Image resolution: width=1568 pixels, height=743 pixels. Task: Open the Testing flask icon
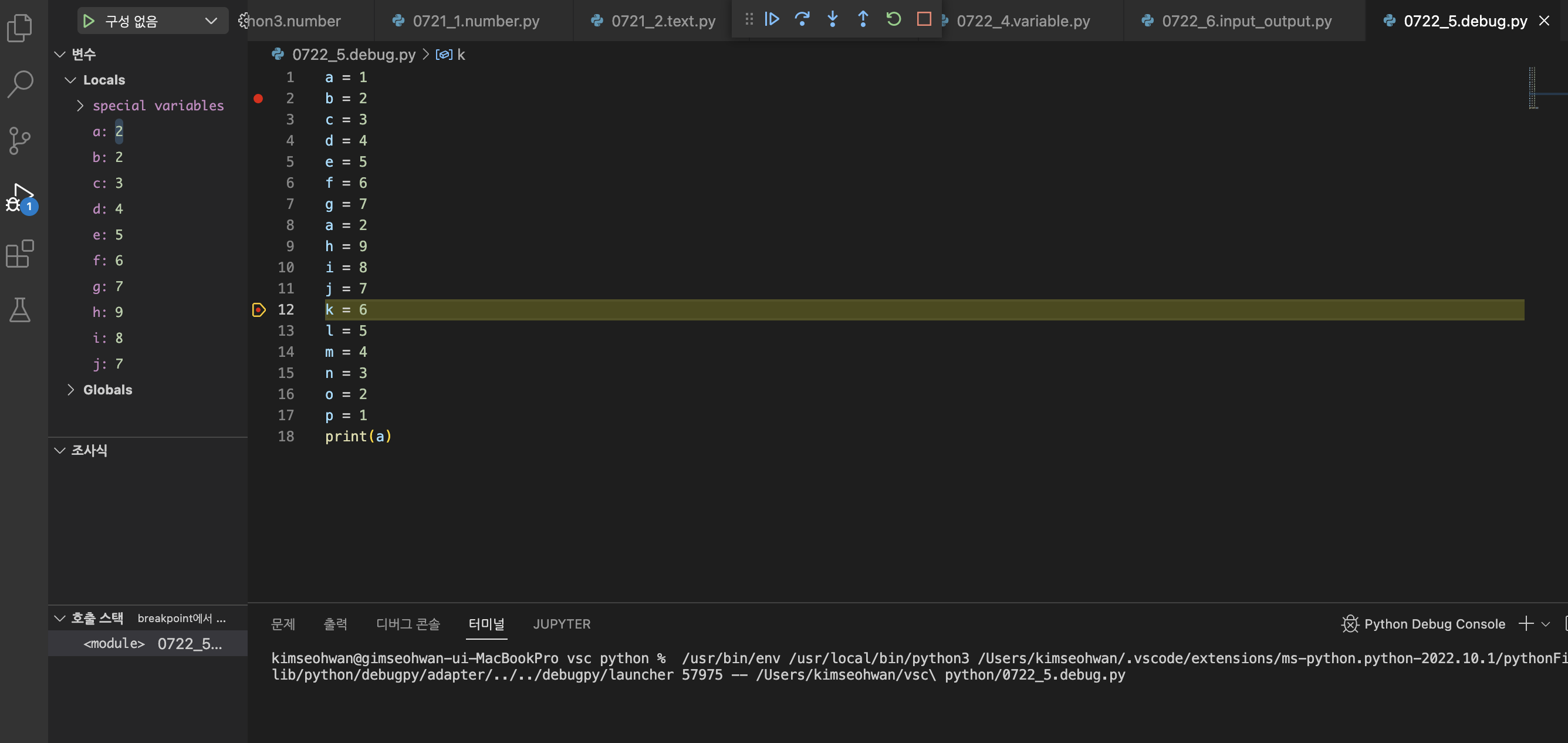(20, 310)
